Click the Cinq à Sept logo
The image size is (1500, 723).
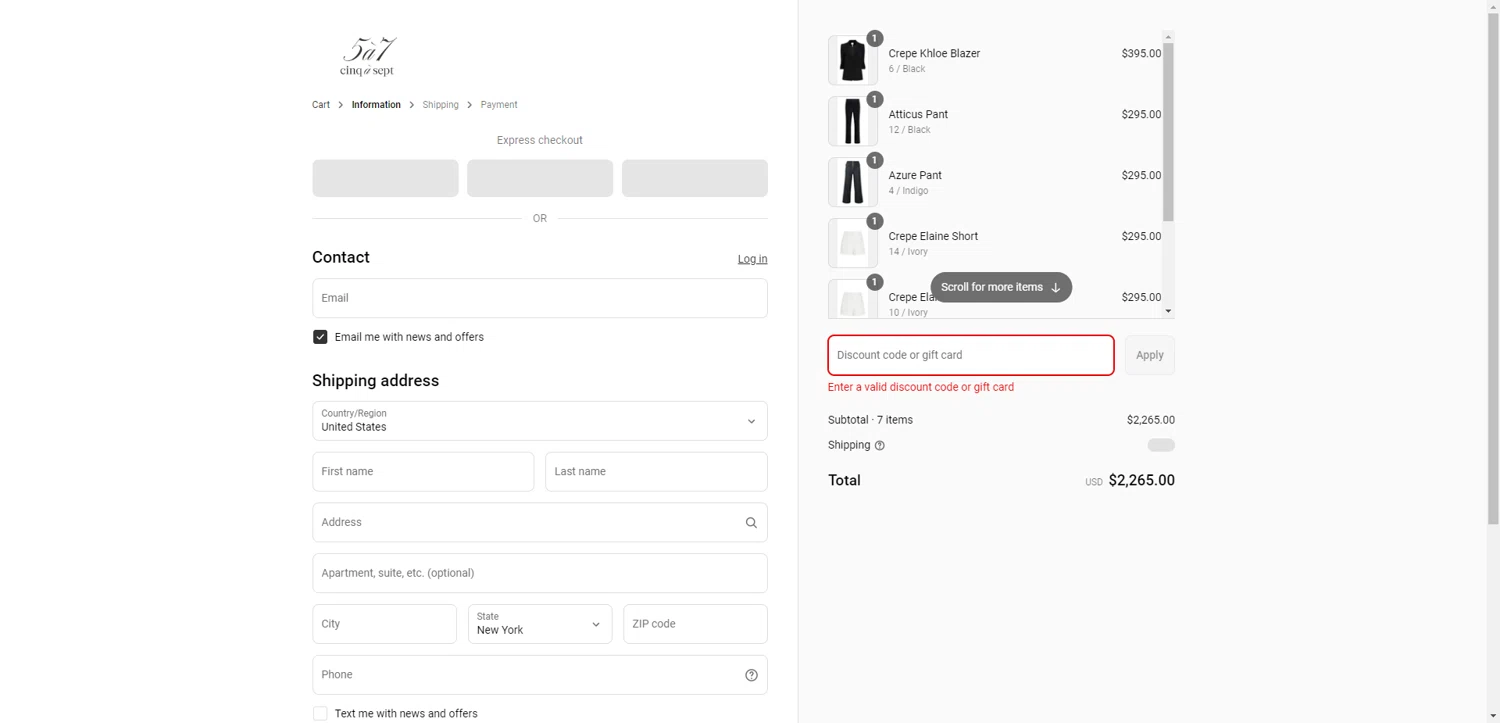367,57
